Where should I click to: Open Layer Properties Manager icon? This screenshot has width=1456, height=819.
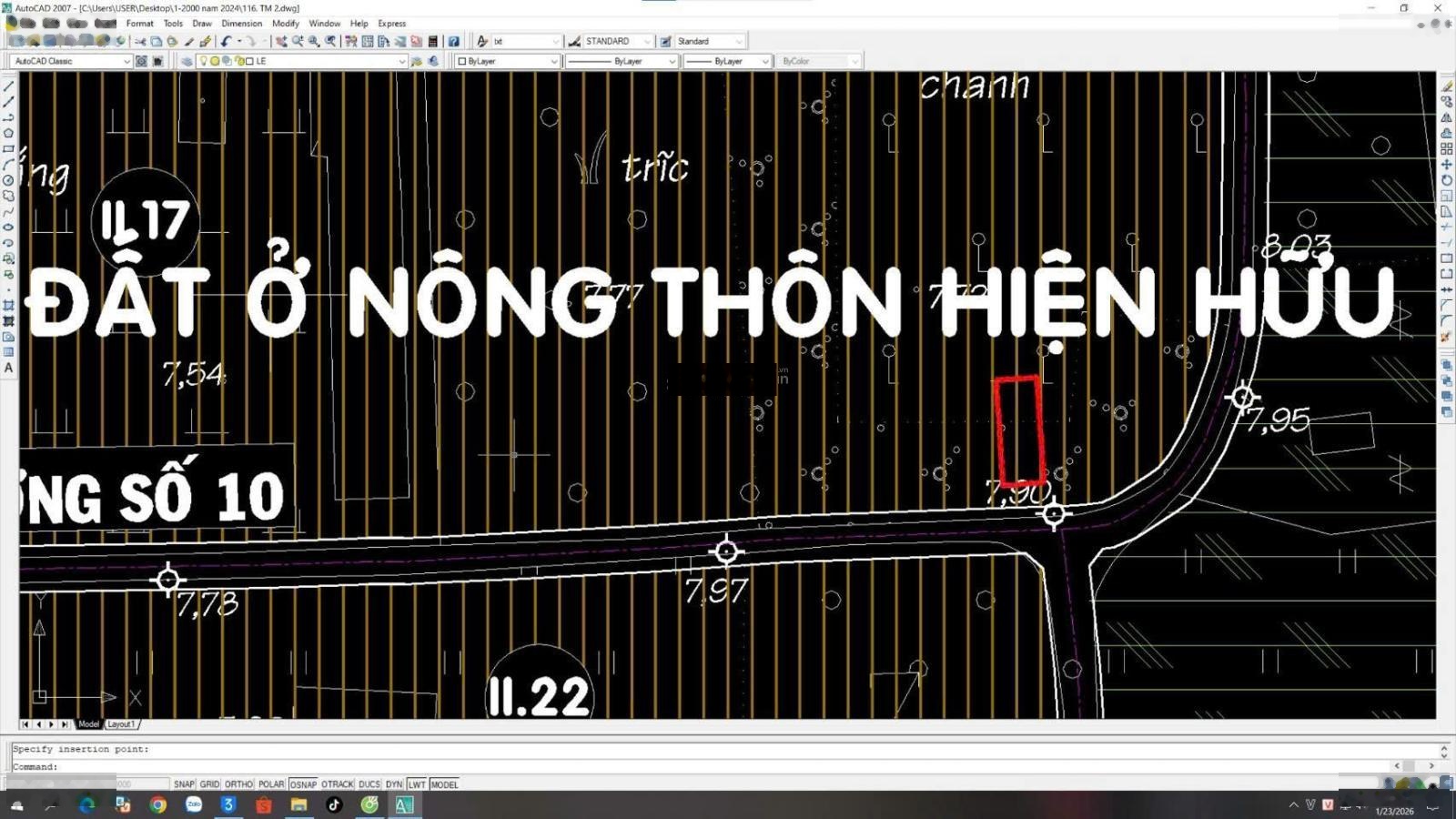(x=187, y=61)
